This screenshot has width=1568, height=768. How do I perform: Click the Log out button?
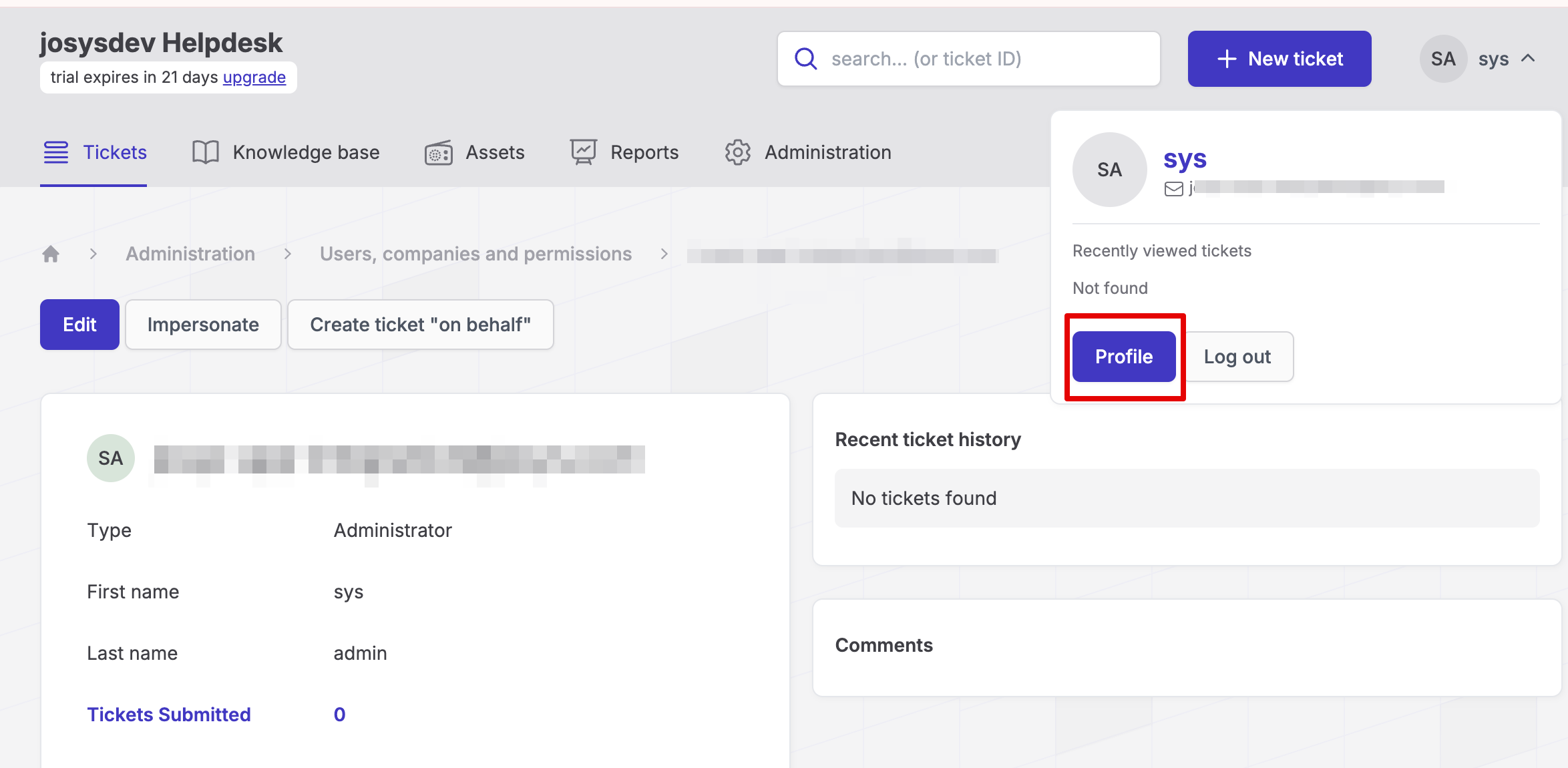point(1237,357)
